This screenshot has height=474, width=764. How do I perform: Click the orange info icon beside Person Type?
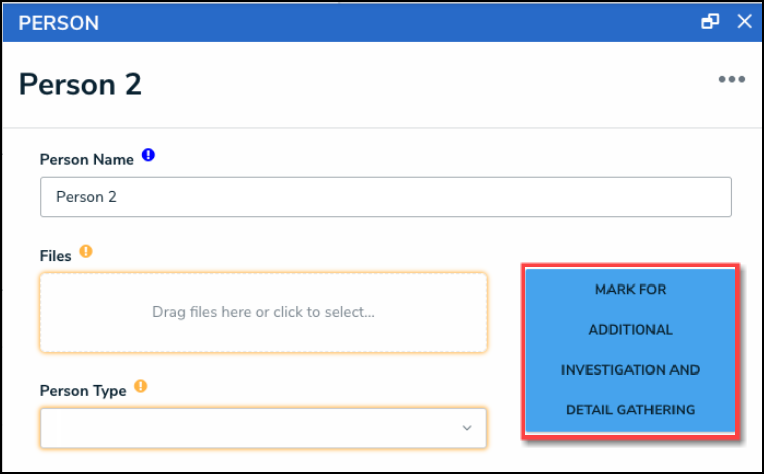(140, 386)
